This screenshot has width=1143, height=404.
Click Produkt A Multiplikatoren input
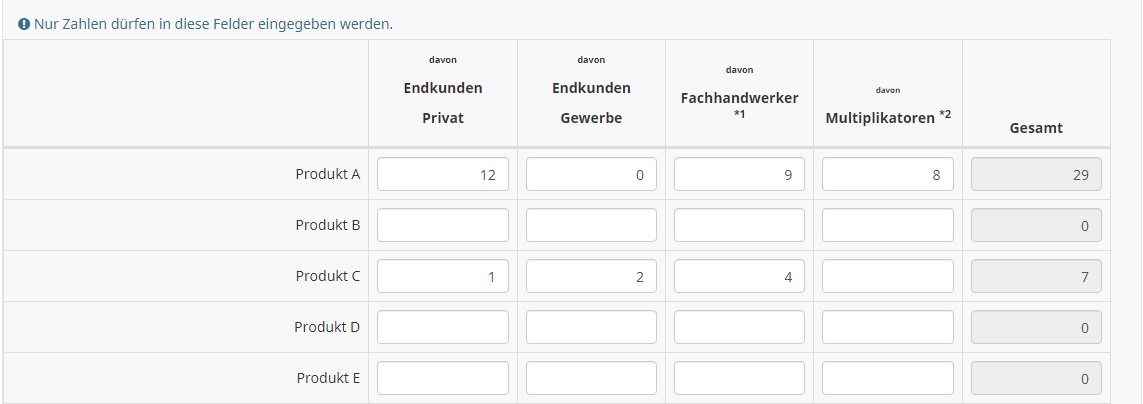point(887,174)
